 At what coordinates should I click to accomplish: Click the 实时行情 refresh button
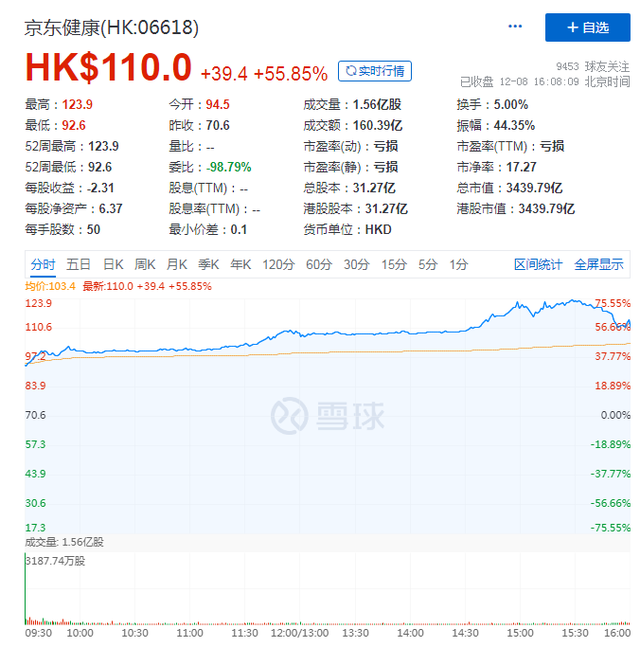point(375,71)
